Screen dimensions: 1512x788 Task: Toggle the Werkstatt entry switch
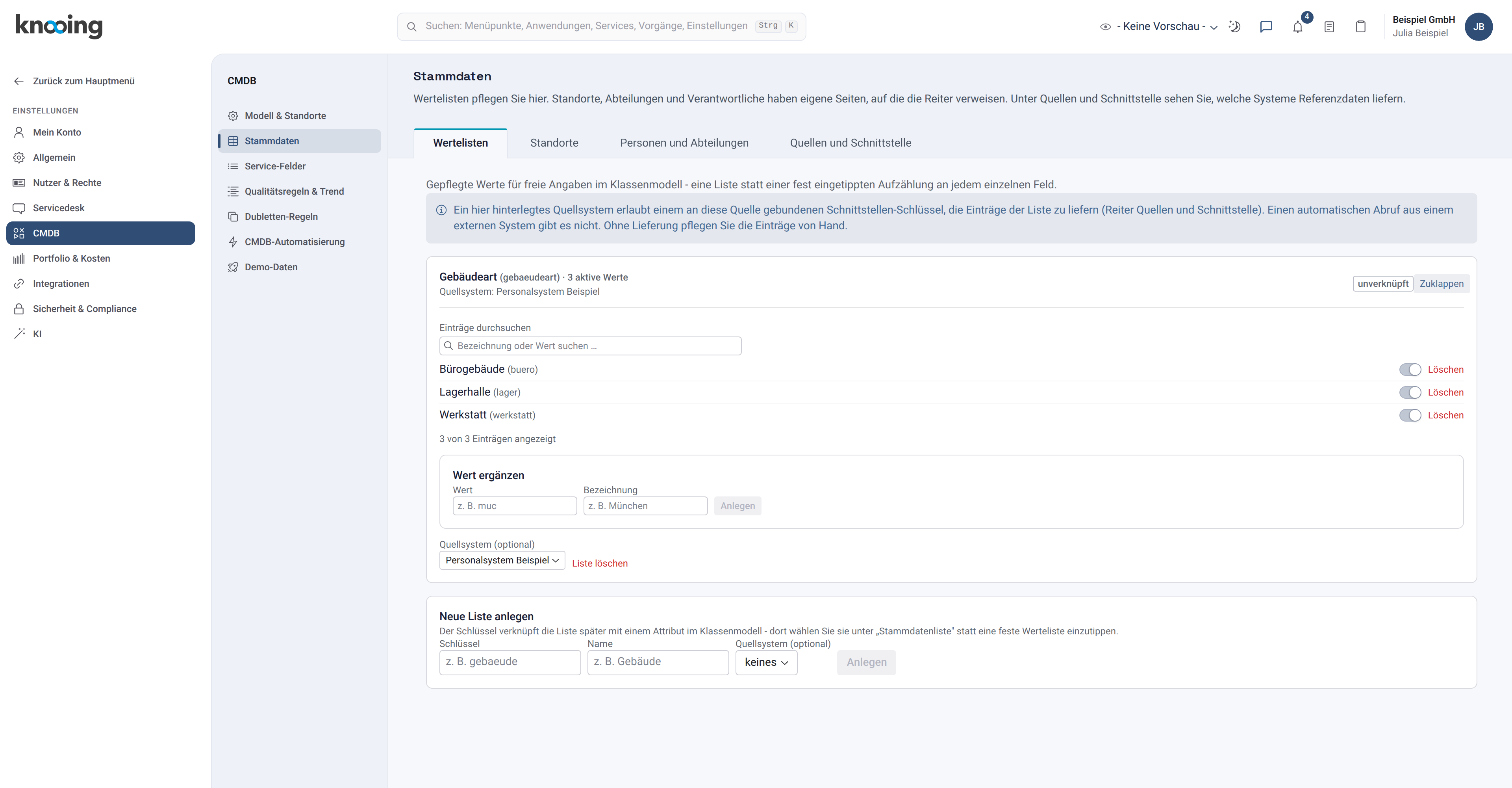click(x=1410, y=415)
